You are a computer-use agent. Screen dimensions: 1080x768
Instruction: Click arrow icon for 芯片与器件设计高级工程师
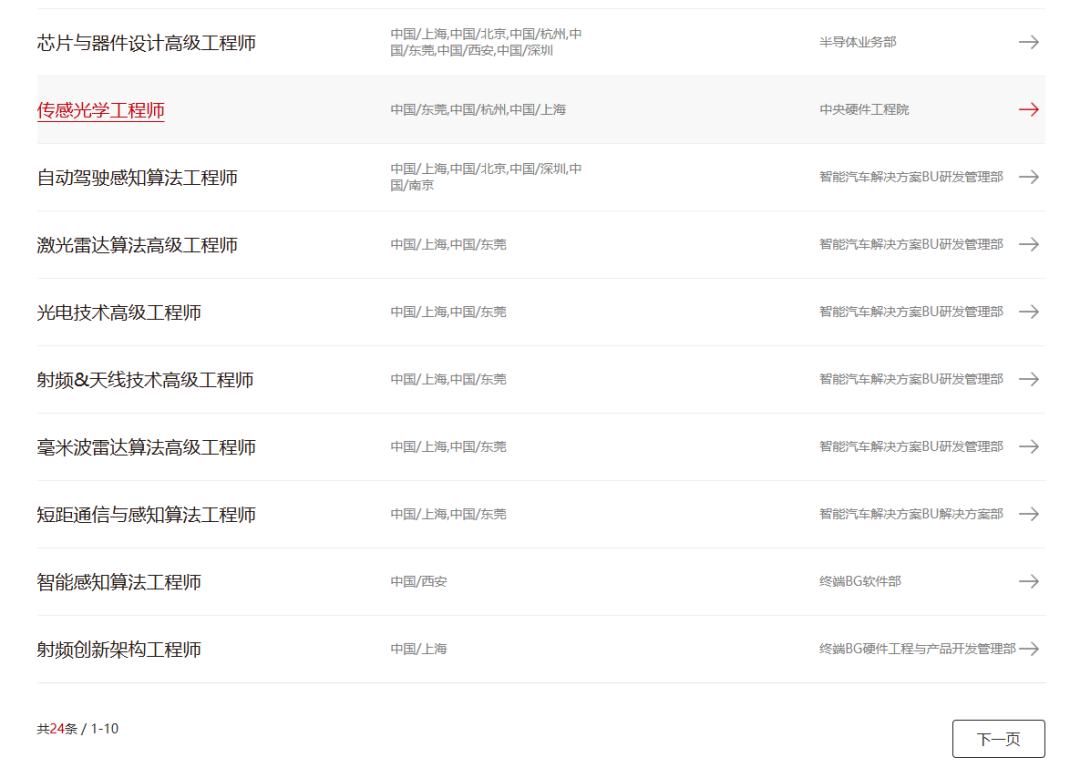coord(1029,42)
